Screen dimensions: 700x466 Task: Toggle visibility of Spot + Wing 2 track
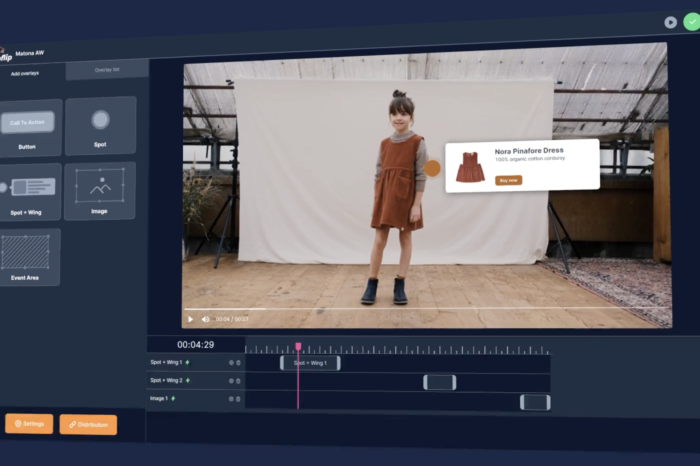pyautogui.click(x=231, y=380)
